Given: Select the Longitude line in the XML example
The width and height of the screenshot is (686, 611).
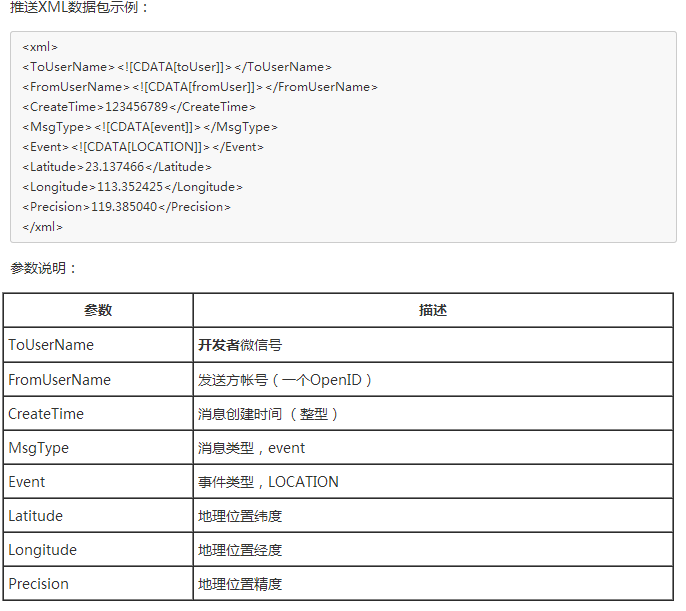Looking at the screenshot, I should (x=132, y=187).
